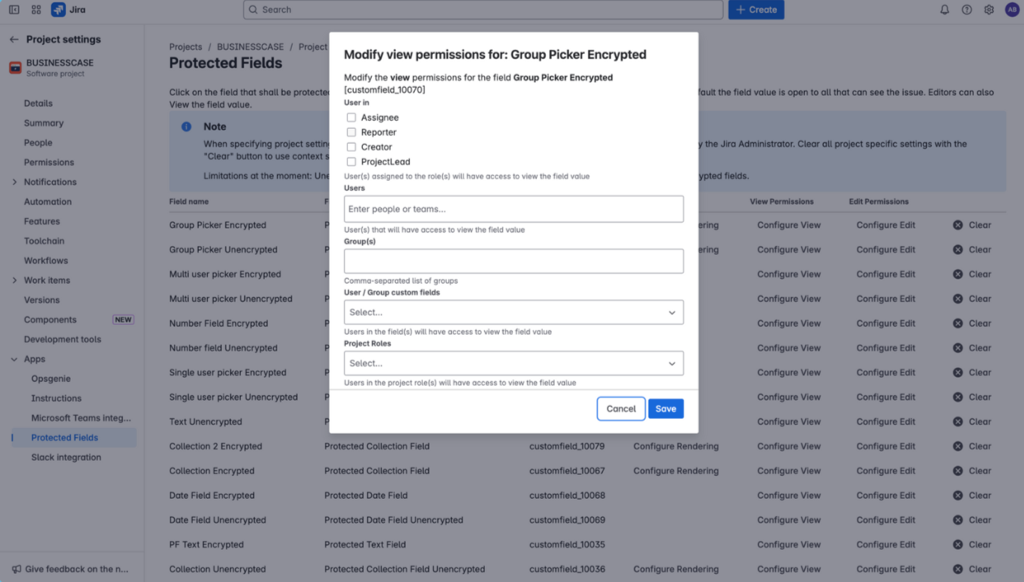Viewport: 1024px width, 582px height.
Task: Save the view permissions
Action: click(x=665, y=409)
